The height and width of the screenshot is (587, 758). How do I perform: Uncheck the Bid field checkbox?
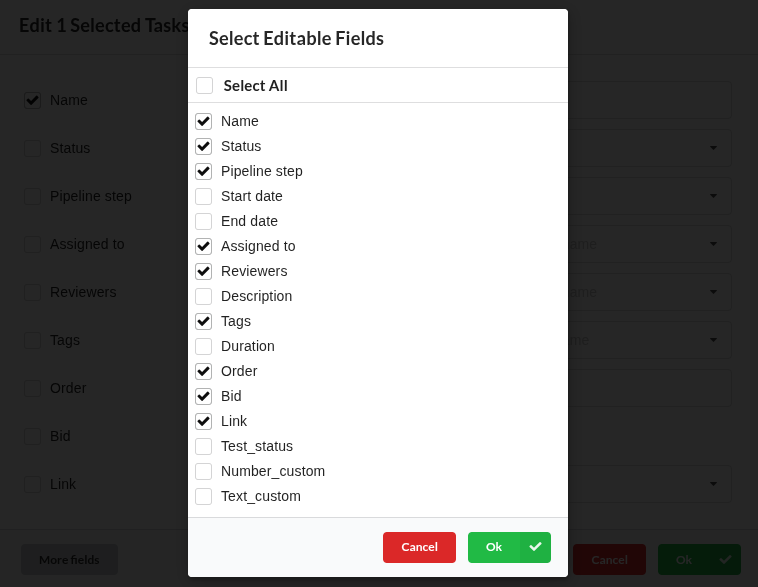coord(204,396)
